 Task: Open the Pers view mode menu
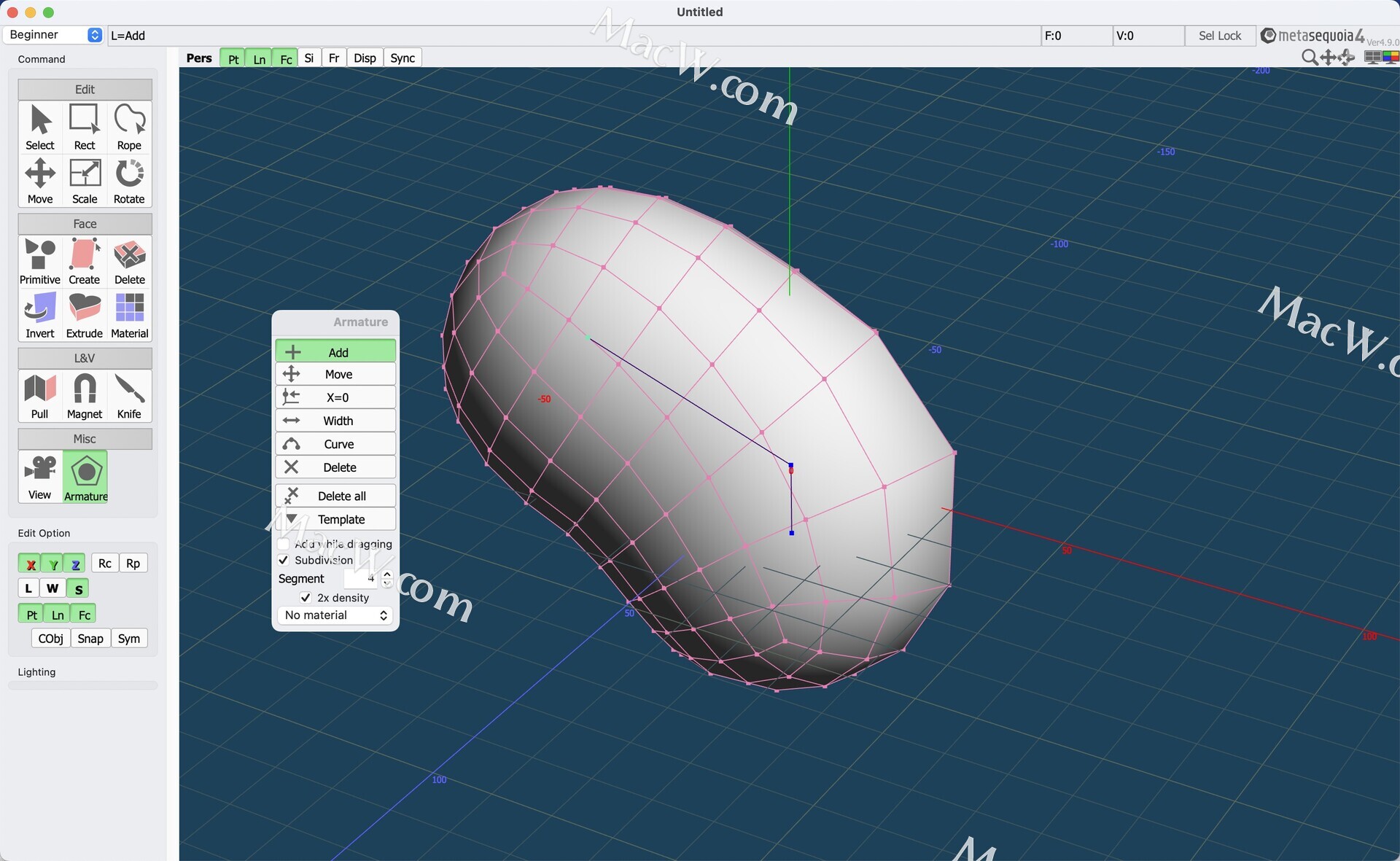199,58
